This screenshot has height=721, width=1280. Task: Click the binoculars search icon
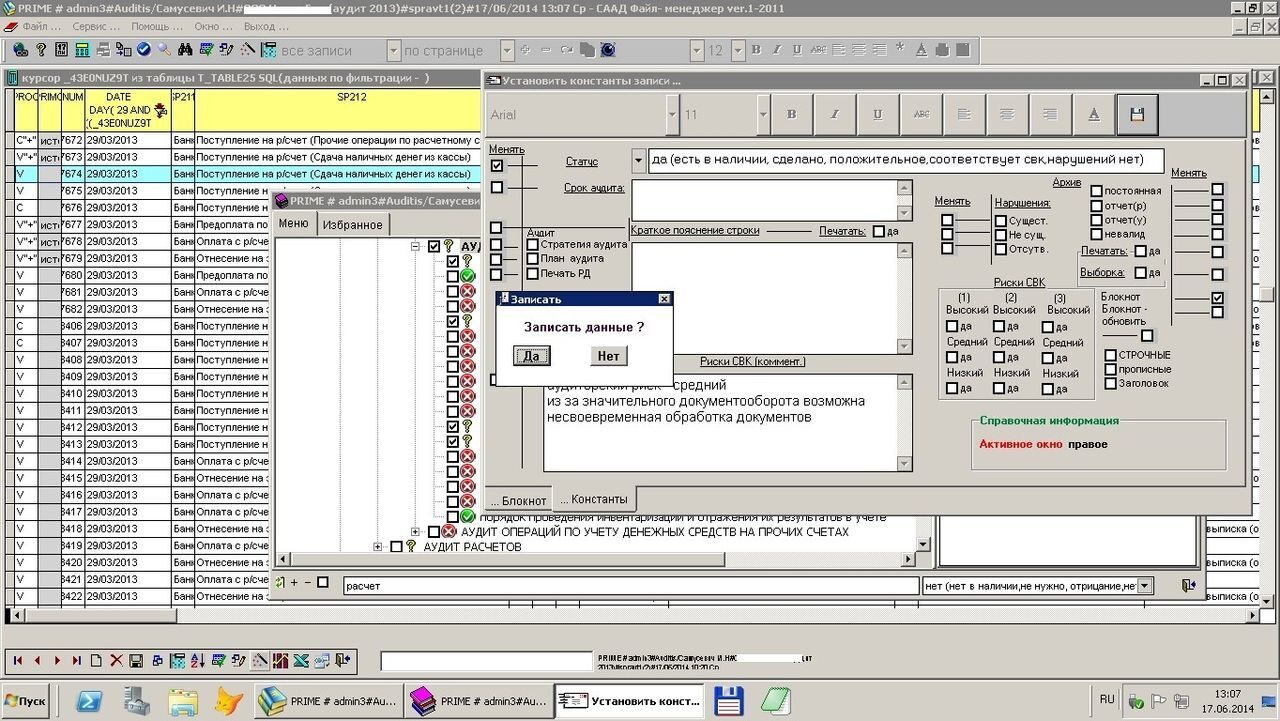(185, 49)
